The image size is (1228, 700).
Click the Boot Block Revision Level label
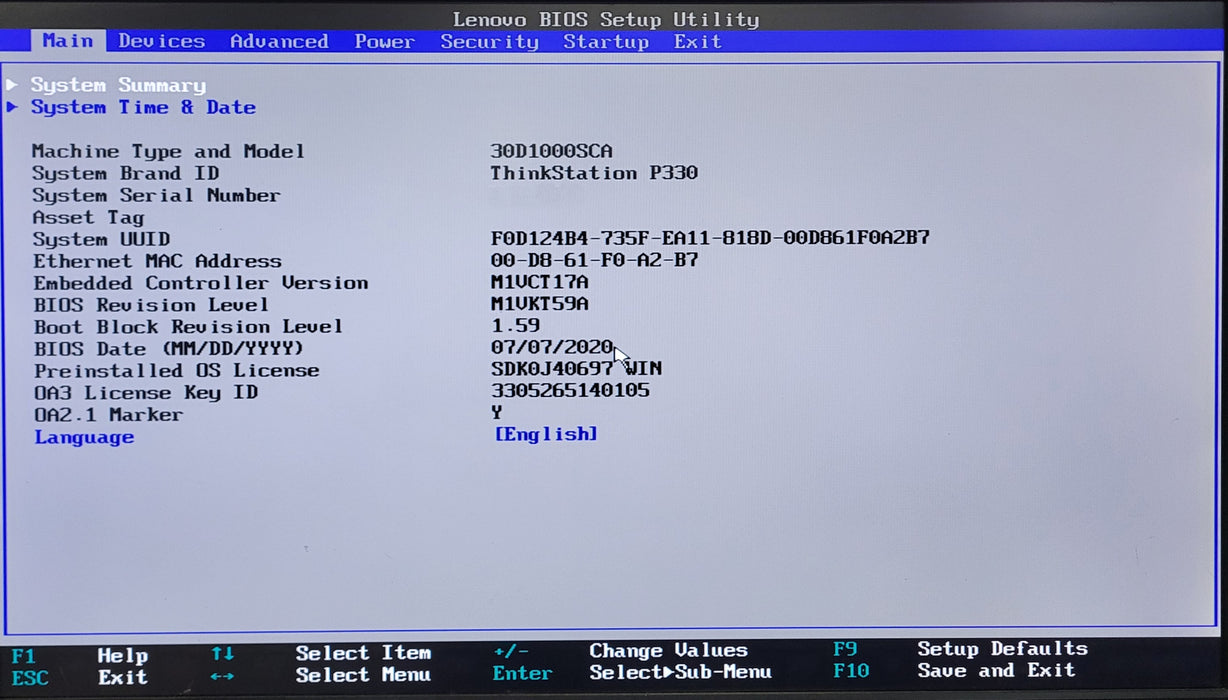tap(188, 327)
